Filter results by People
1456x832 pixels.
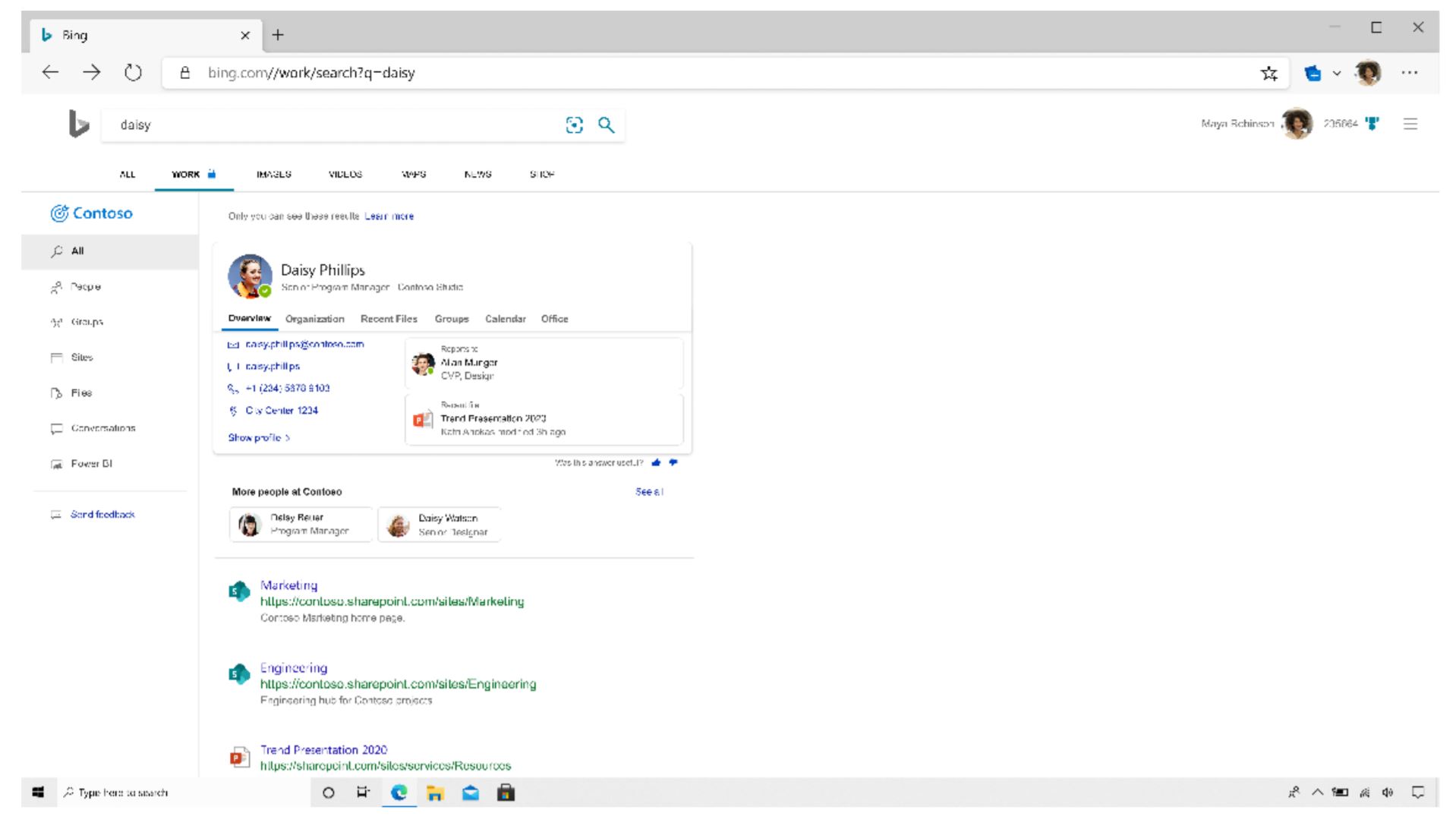click(85, 287)
